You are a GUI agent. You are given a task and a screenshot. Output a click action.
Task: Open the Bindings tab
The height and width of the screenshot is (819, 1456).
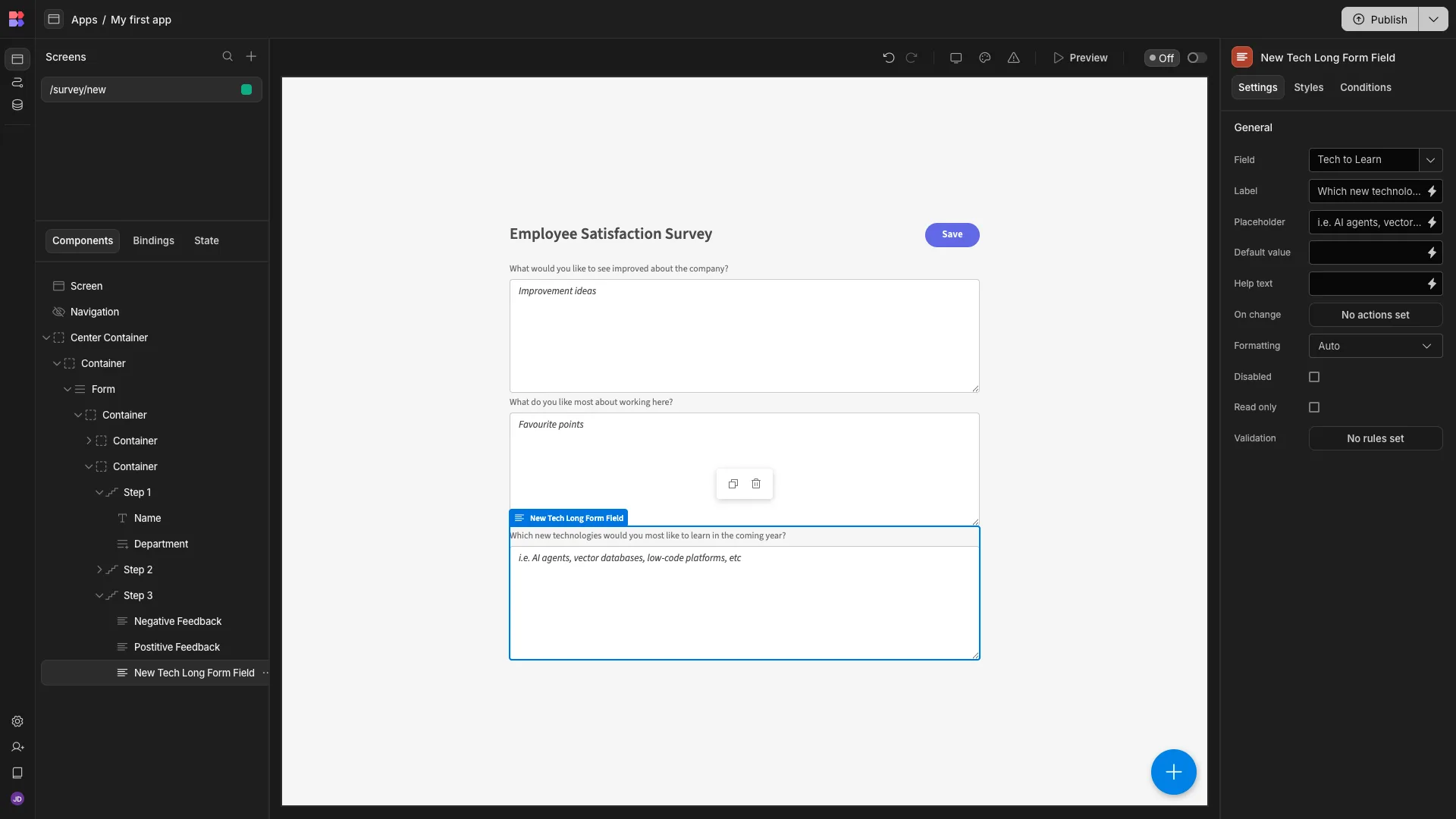(153, 240)
